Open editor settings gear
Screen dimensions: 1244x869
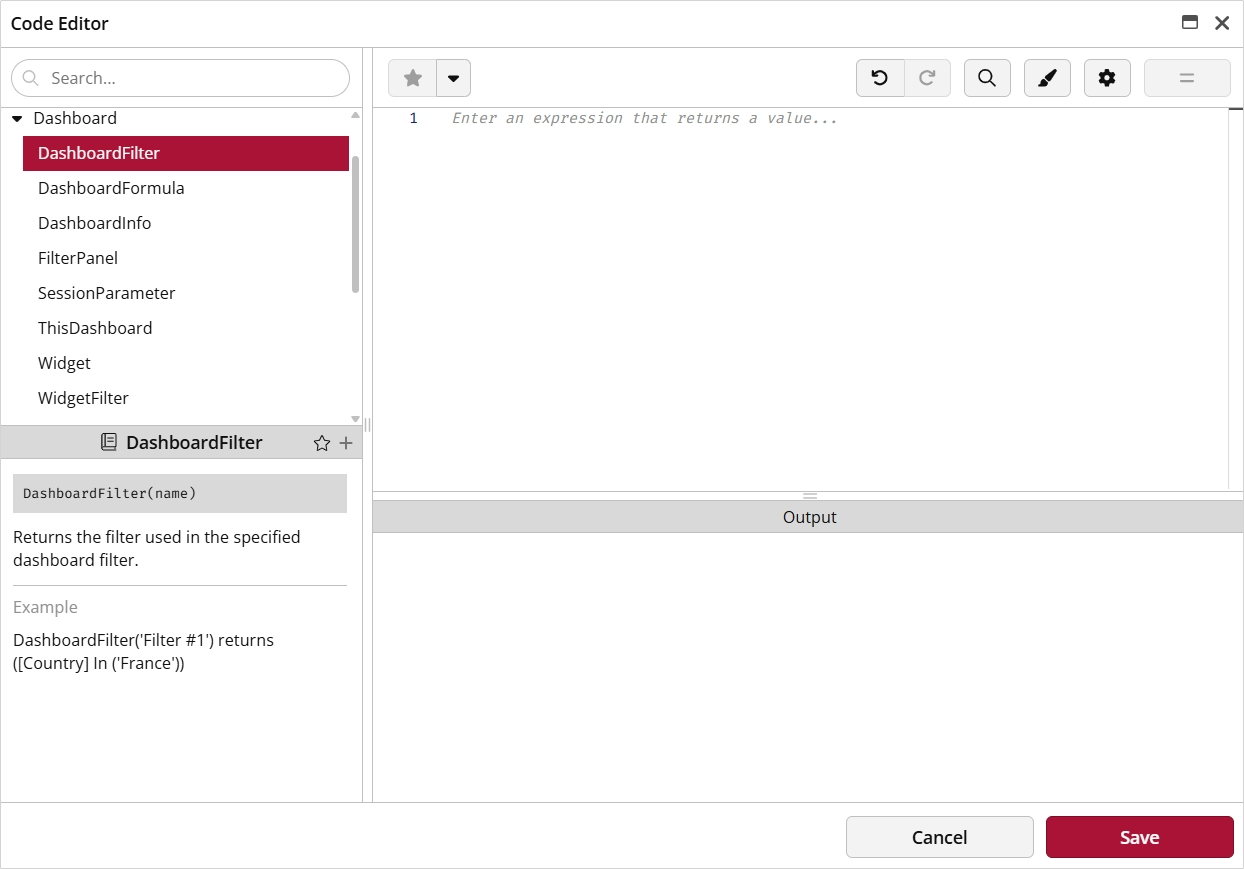coord(1107,78)
